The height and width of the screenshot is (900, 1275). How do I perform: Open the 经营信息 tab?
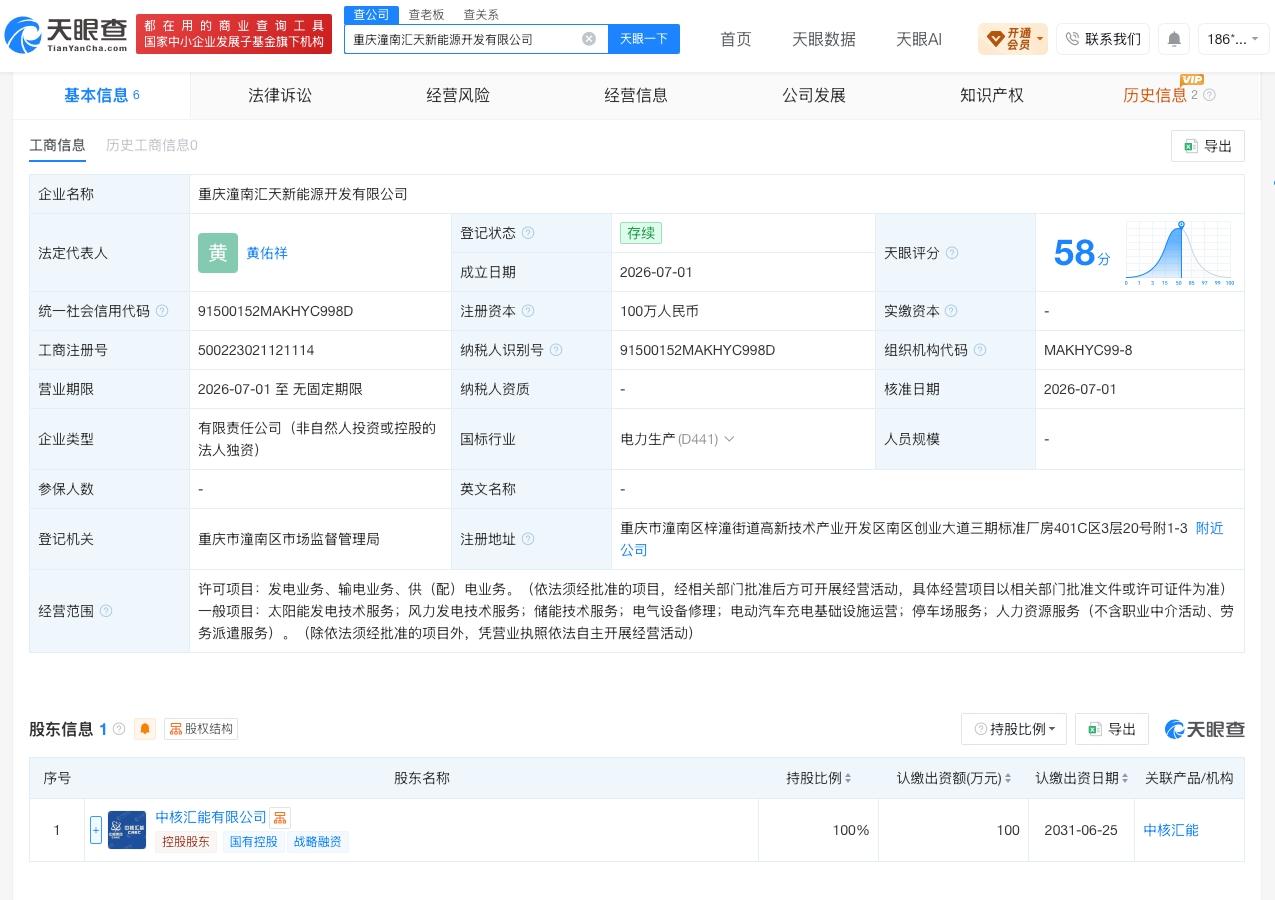pyautogui.click(x=636, y=95)
